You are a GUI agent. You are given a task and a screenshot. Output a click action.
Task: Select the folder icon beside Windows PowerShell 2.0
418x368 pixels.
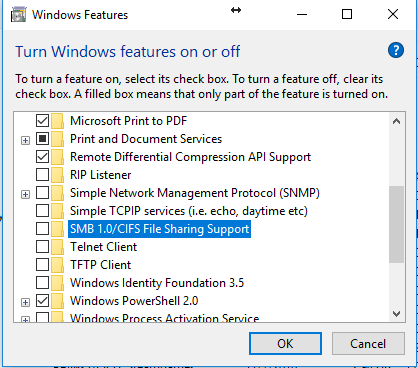[57, 301]
